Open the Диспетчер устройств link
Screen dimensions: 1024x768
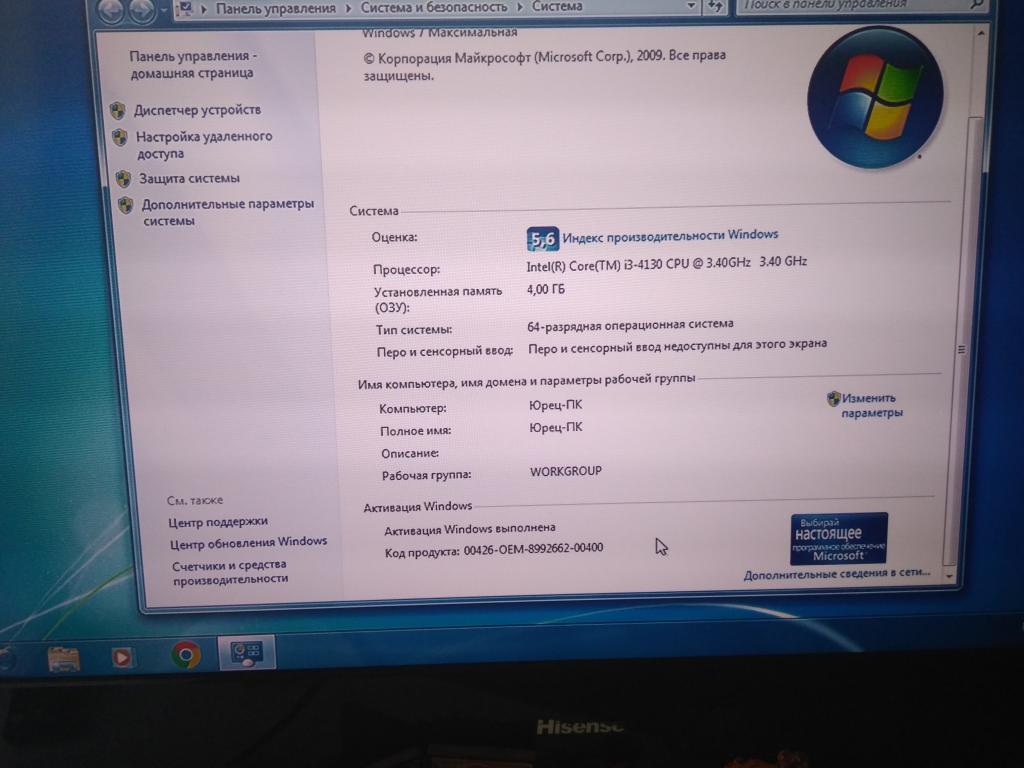(197, 110)
